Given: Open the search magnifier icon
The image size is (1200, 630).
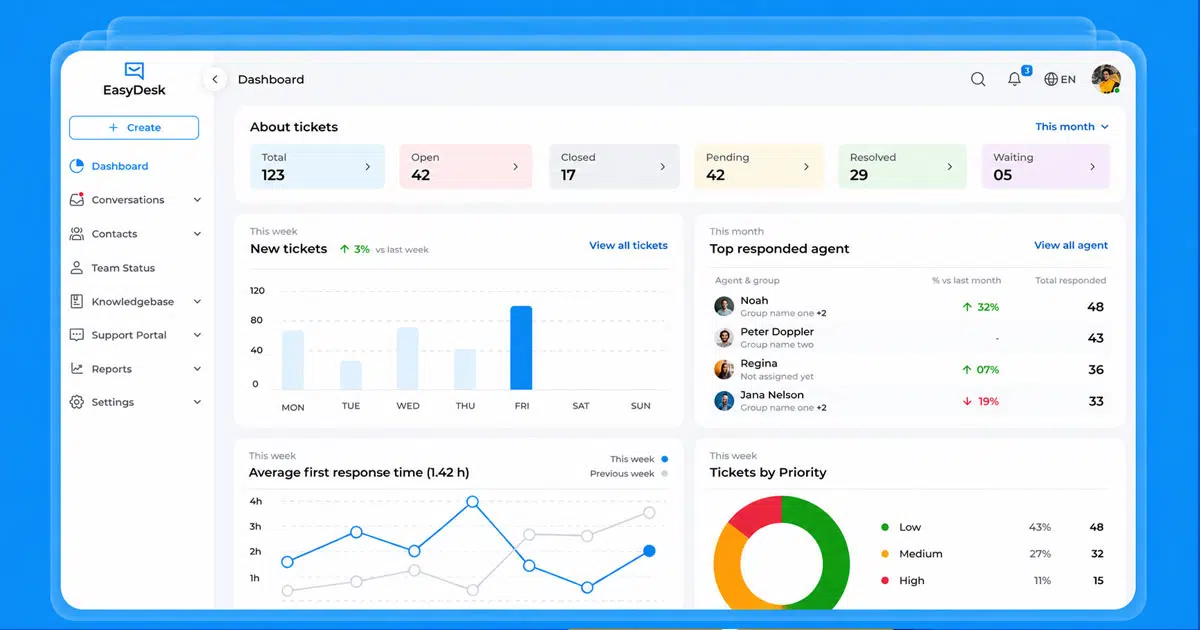Looking at the screenshot, I should 978,79.
